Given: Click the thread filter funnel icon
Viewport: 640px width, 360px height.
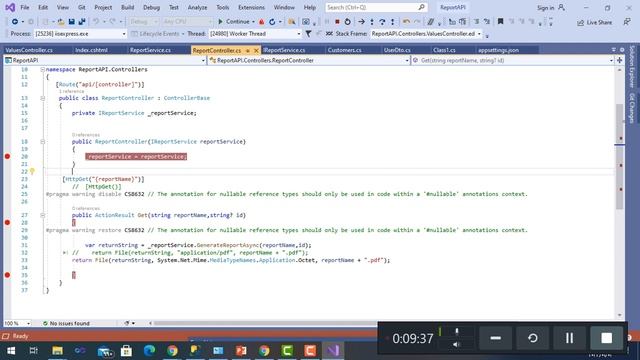Looking at the screenshot, I should (x=309, y=34).
